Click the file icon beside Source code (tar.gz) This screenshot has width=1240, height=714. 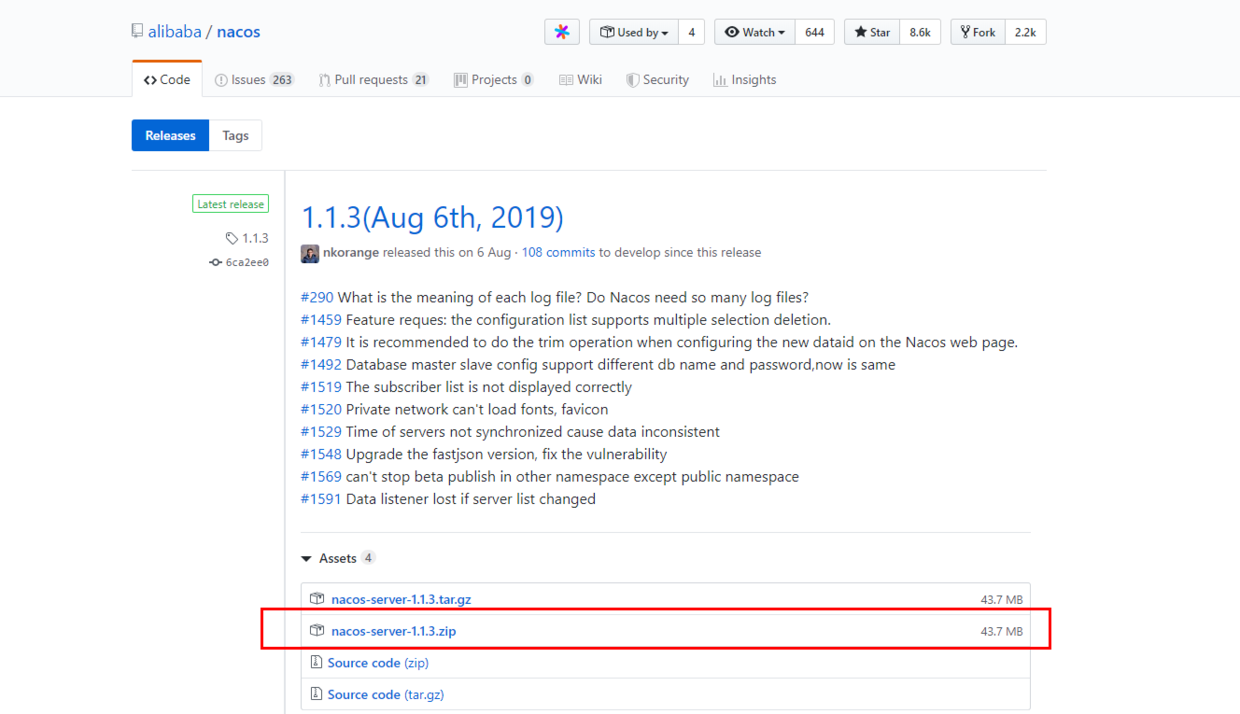316,694
